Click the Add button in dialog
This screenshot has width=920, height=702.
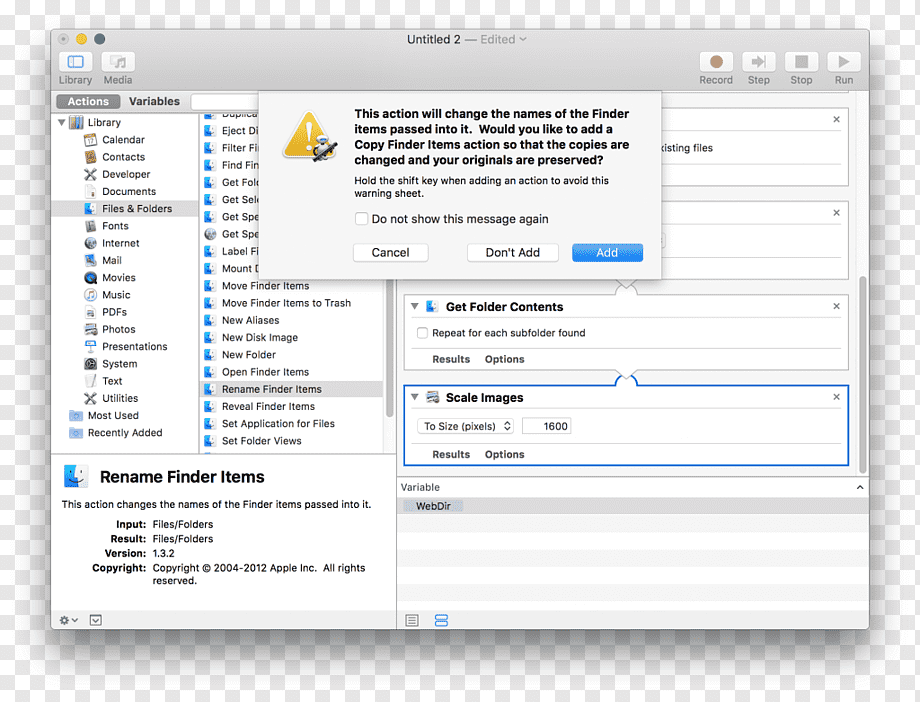607,252
